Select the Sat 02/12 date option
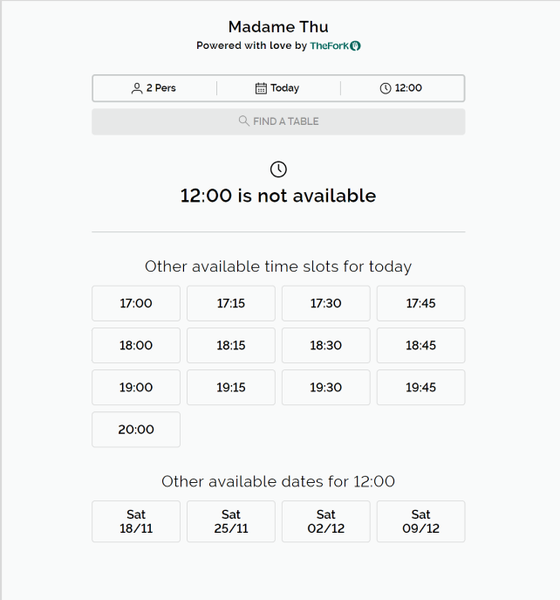560x600 pixels. point(326,521)
